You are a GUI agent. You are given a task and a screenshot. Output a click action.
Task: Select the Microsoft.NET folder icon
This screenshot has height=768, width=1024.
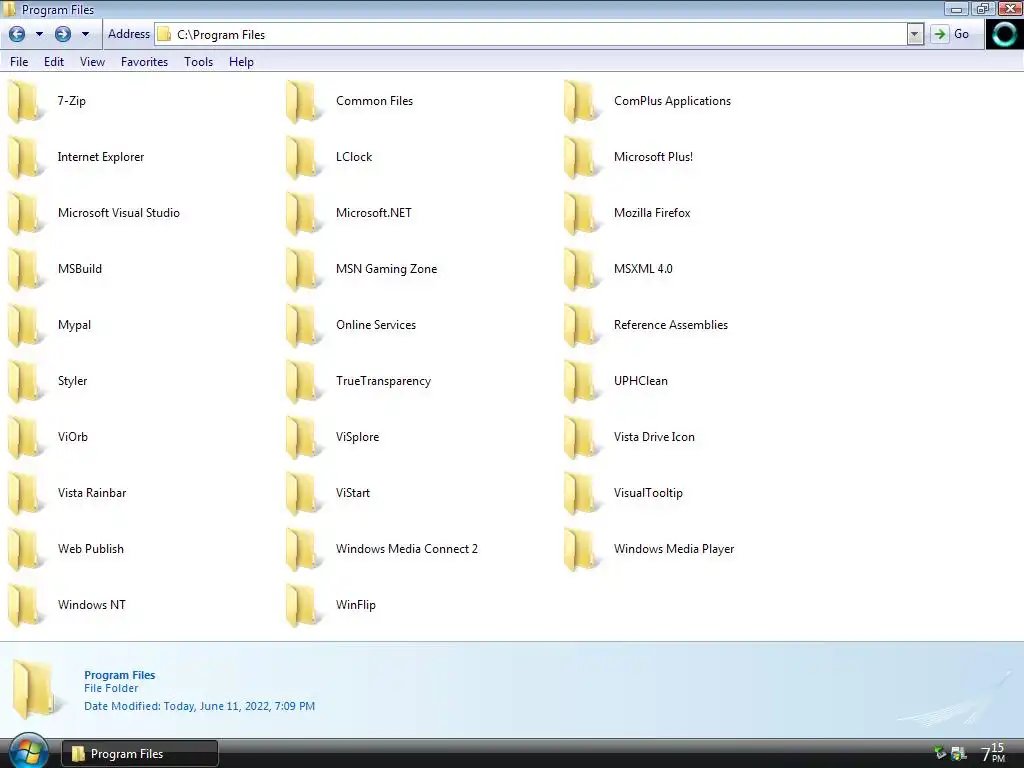(303, 214)
